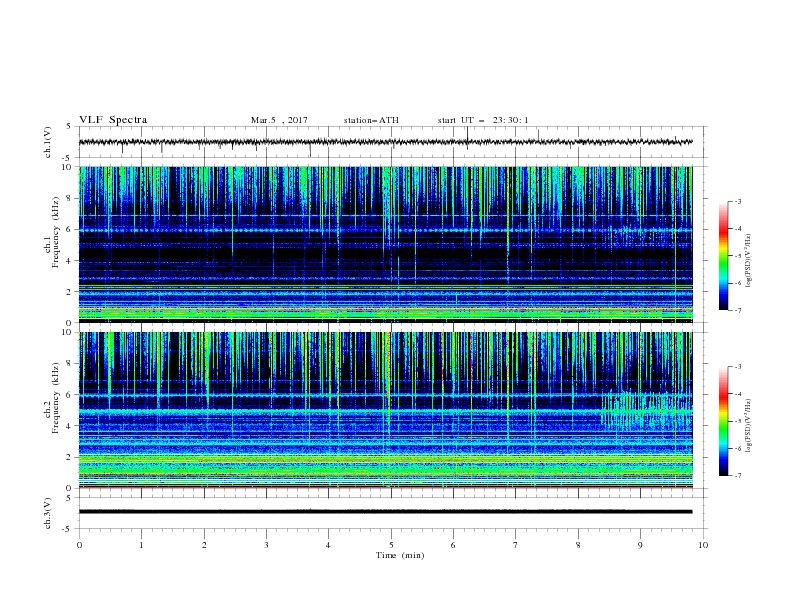Click the ch.2 spectrogram color bar
The image size is (792, 612).
pyautogui.click(x=723, y=421)
